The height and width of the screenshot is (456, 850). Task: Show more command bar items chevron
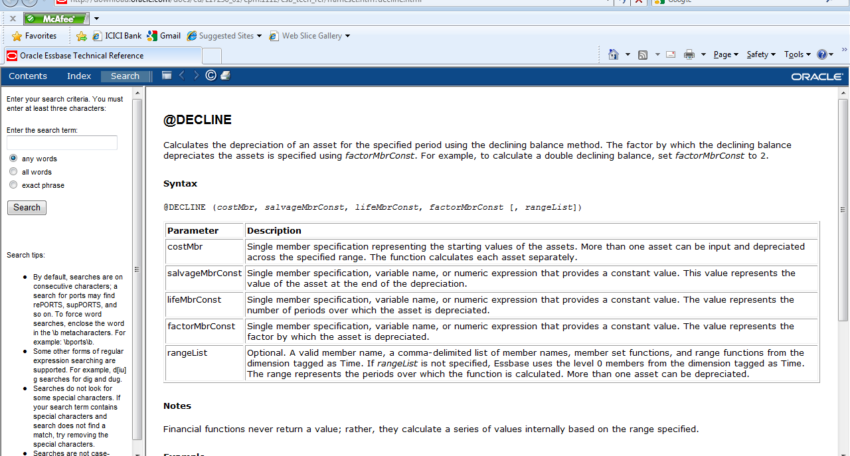[x=844, y=50]
